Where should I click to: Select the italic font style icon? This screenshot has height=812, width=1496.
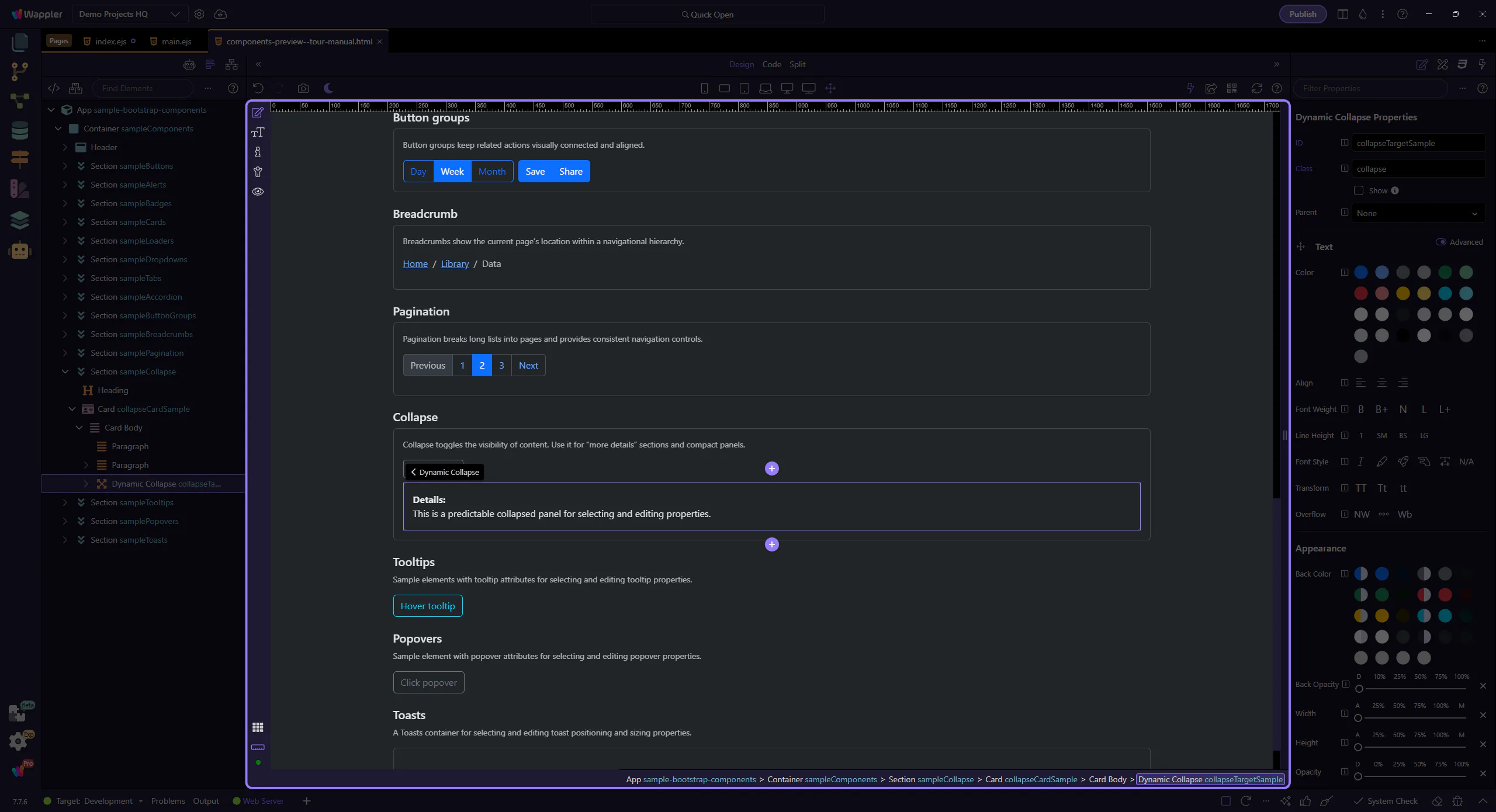[x=1360, y=461]
